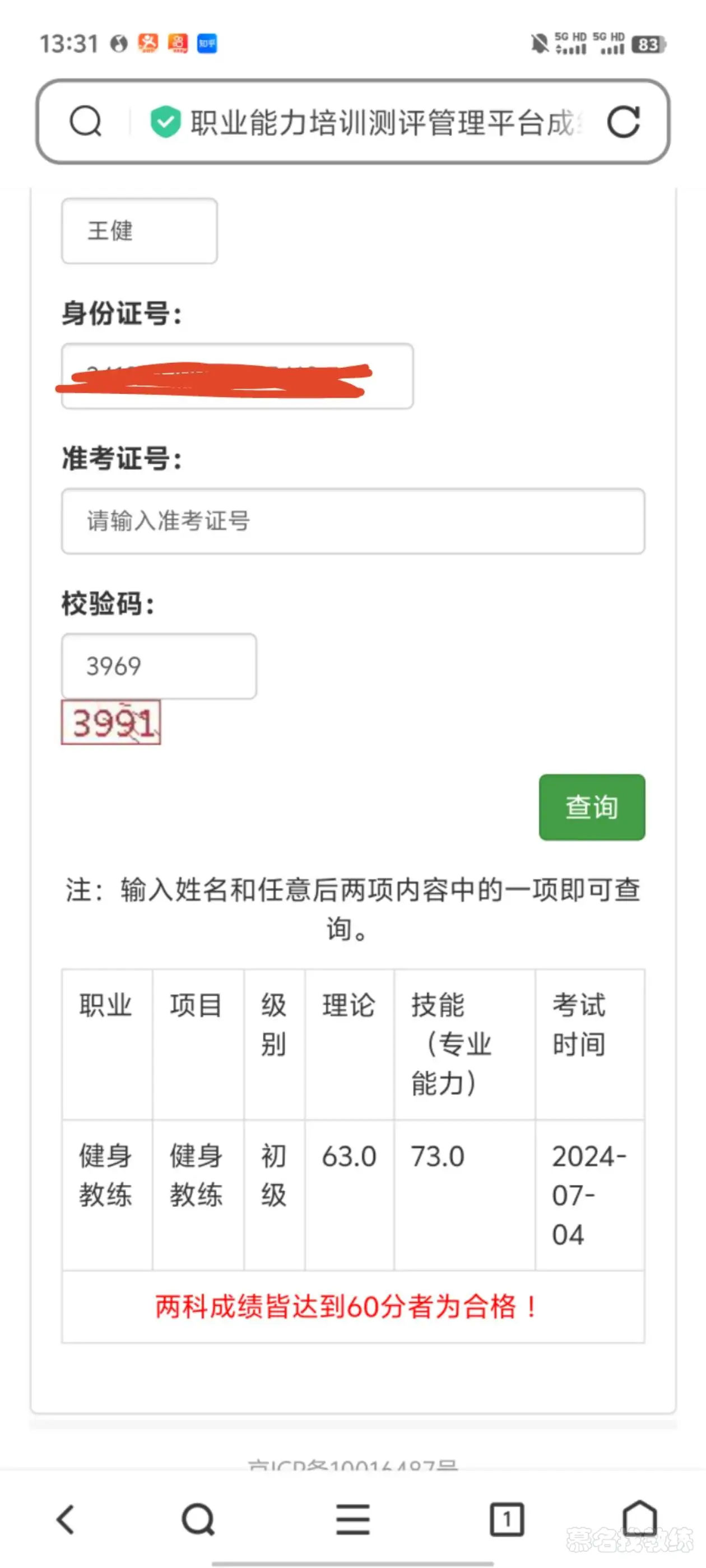Click the name field containing 王健
This screenshot has height=1568, width=706.
coord(139,231)
